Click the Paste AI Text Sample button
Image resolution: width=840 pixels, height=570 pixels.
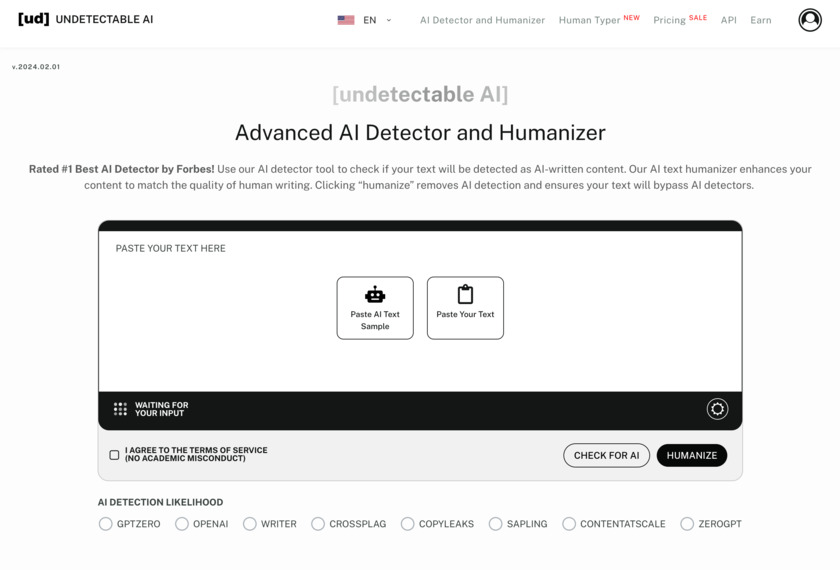pos(375,308)
